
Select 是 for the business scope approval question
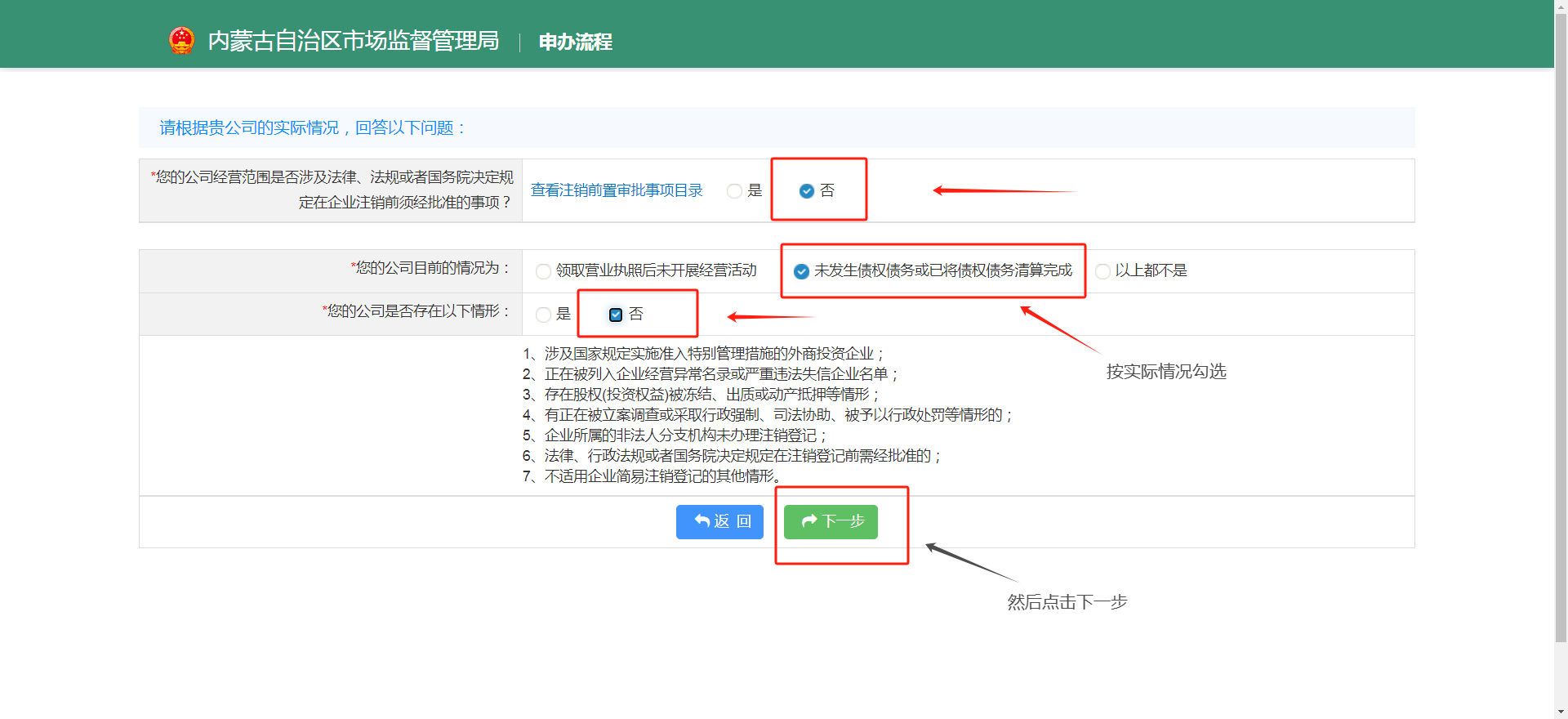(734, 191)
